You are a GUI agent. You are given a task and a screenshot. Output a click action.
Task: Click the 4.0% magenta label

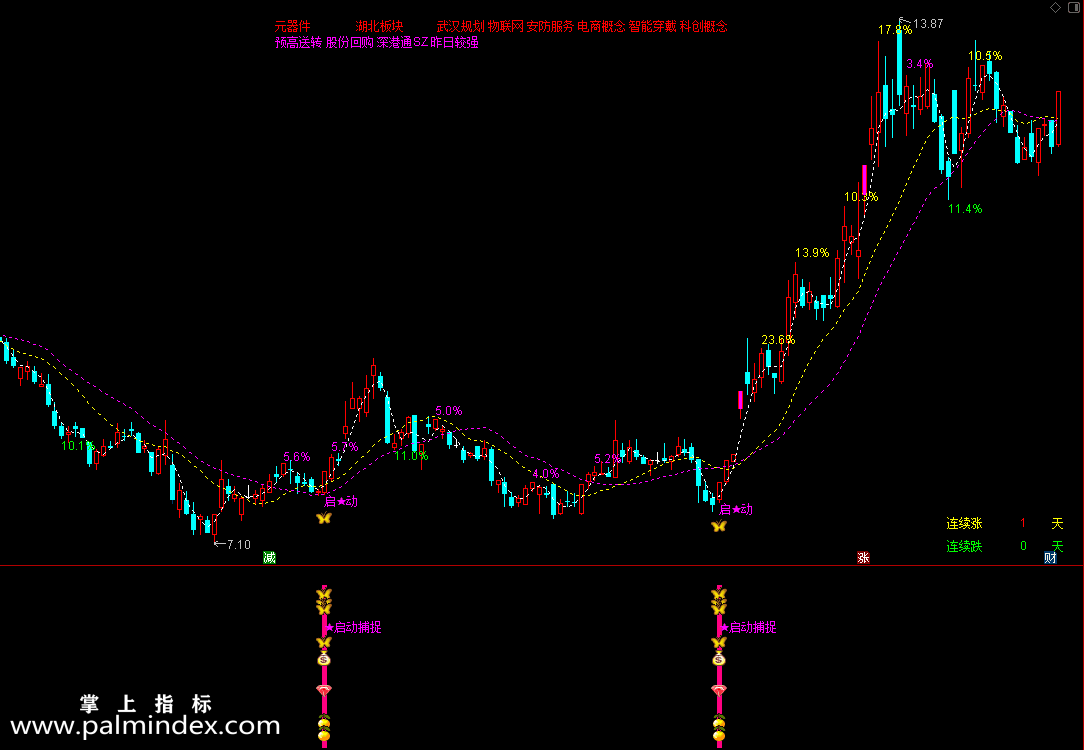pos(545,474)
